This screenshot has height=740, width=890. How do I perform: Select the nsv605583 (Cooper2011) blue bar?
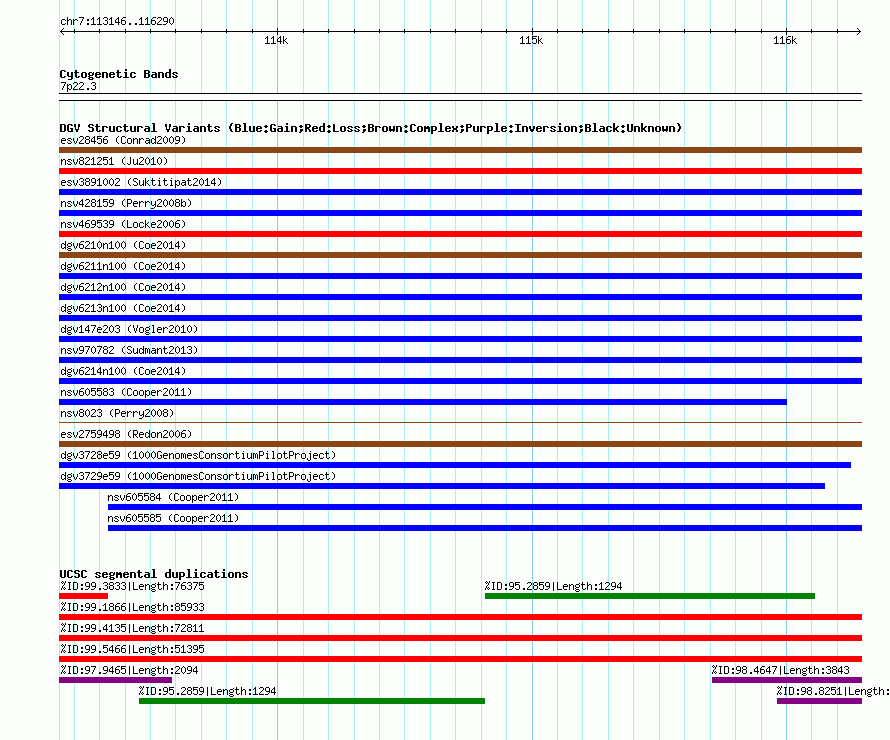(x=423, y=402)
